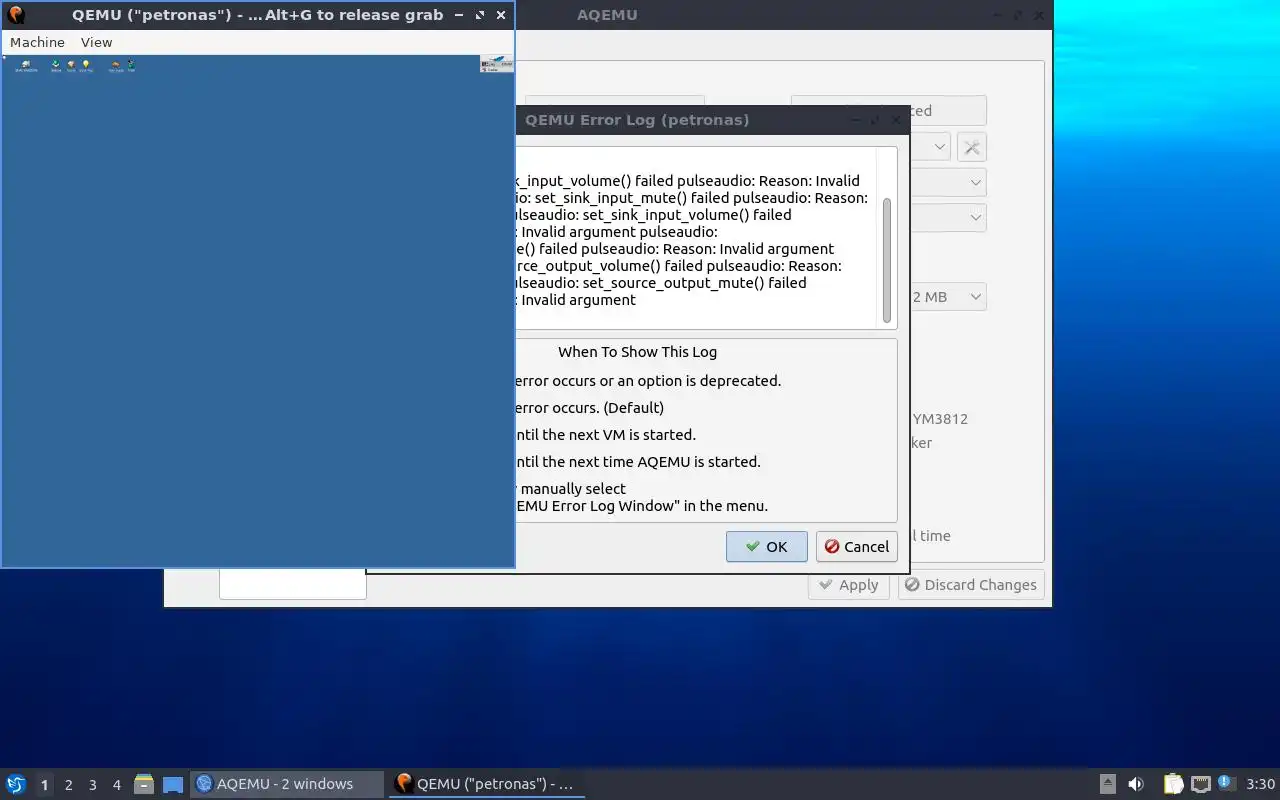This screenshot has width=1280, height=800.
Task: Click the guest's top-right panel widget
Action: [x=496, y=64]
